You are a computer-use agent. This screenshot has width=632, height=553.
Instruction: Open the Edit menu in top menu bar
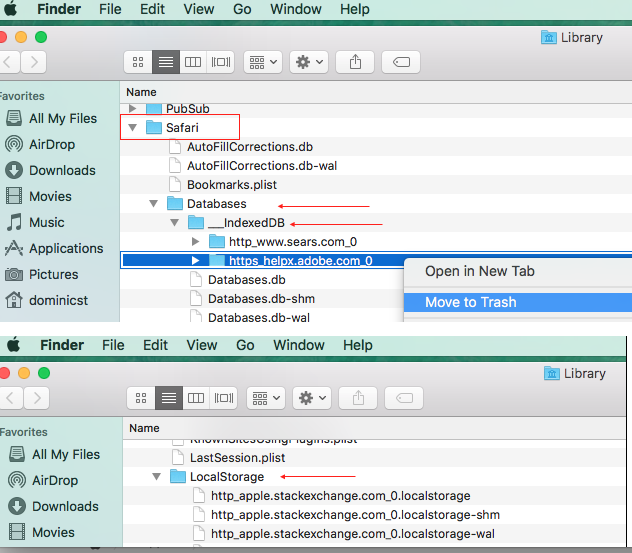[x=152, y=9]
